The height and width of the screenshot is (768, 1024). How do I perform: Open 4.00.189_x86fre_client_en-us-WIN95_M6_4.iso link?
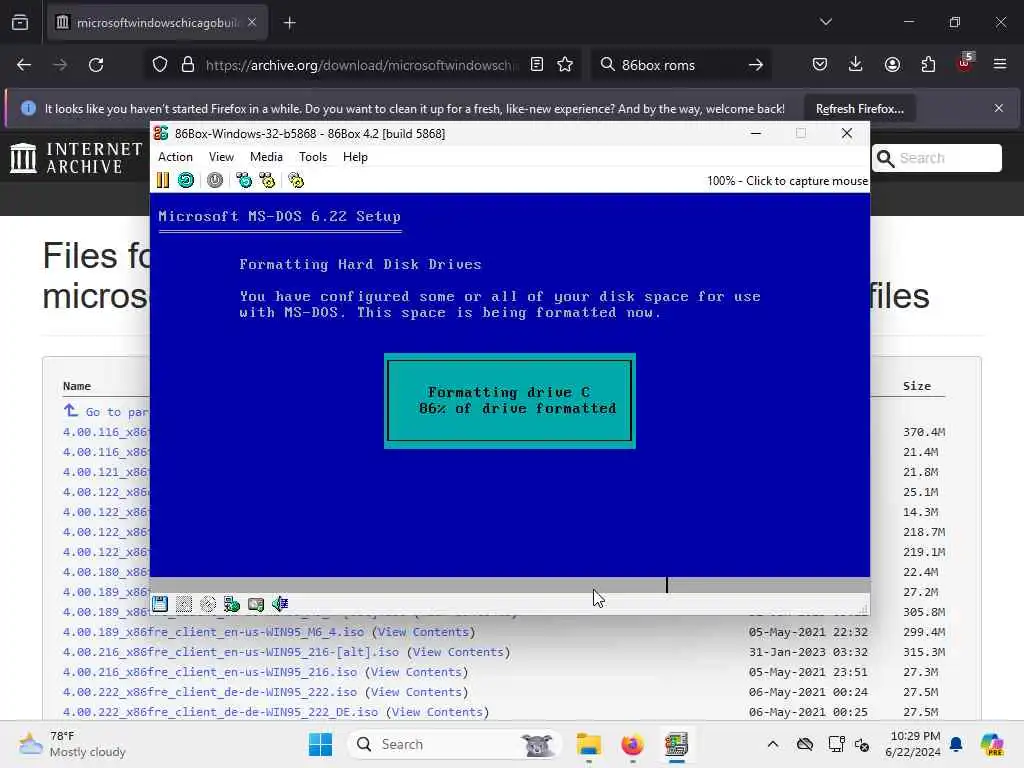point(214,632)
